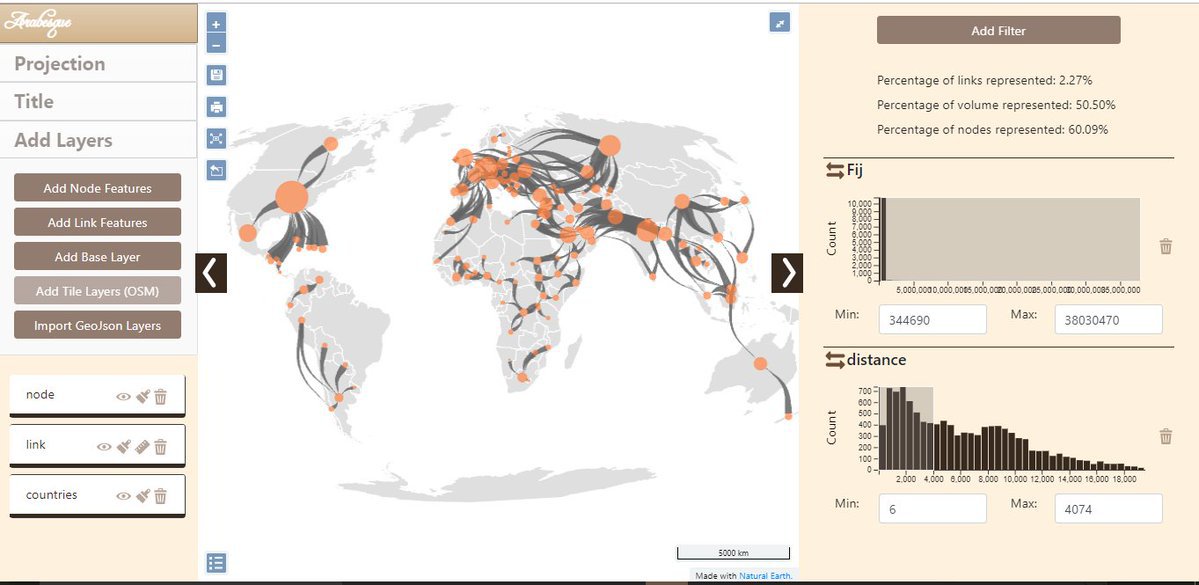Zoom in on the map
Viewport: 1199px width, 585px height.
click(217, 23)
